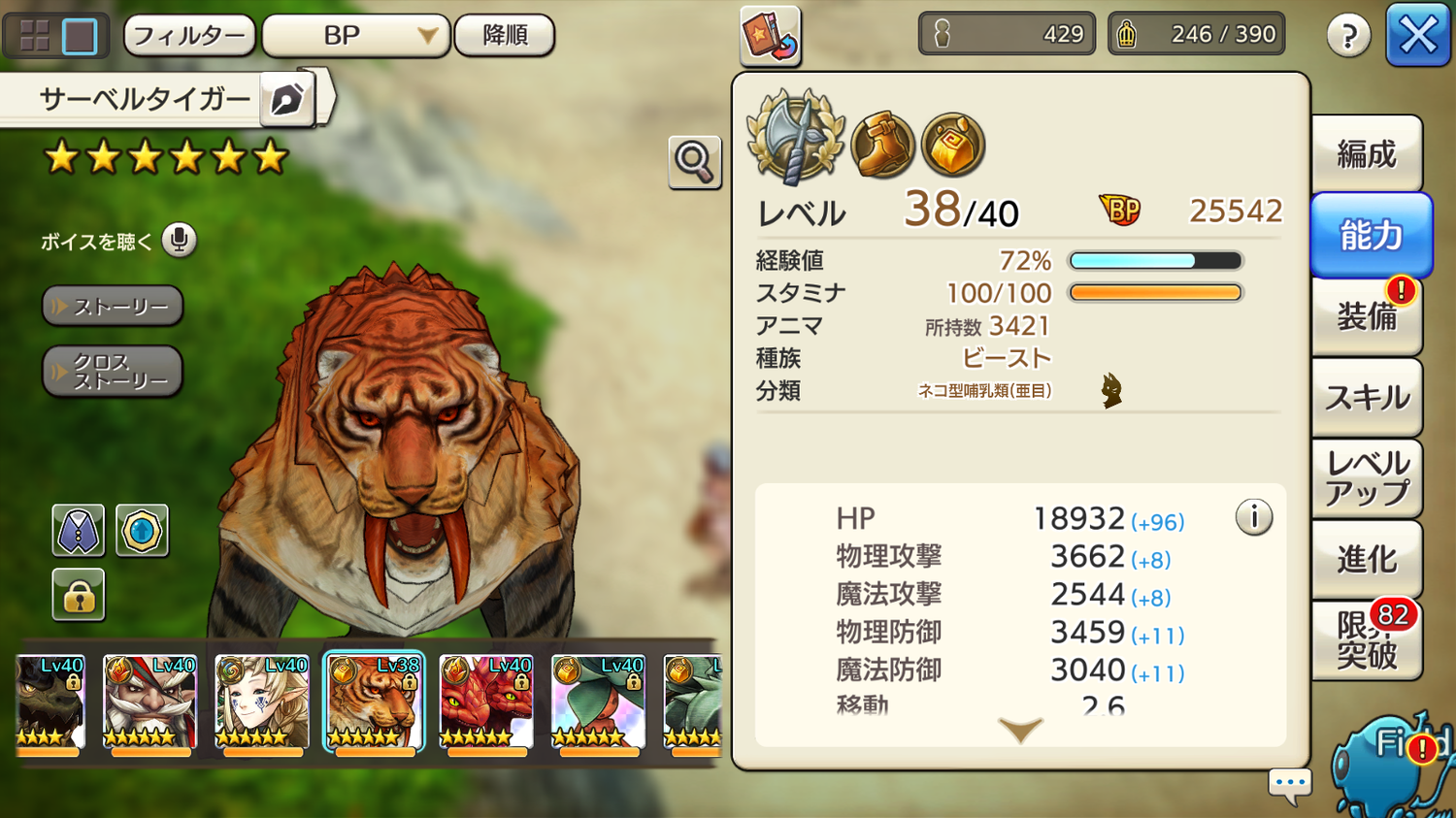Toggle the padlock lock on this unit
Screen dimensions: 1456x818
click(x=78, y=595)
